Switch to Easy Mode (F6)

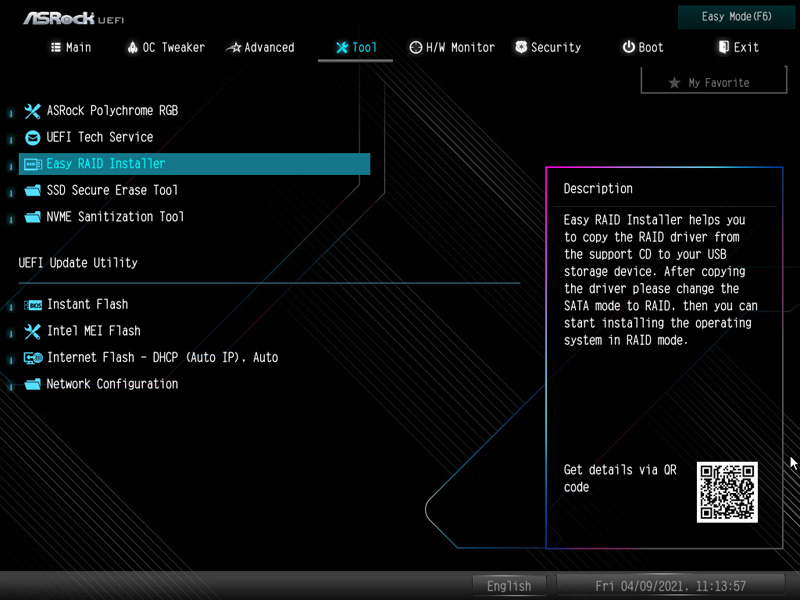tap(736, 17)
